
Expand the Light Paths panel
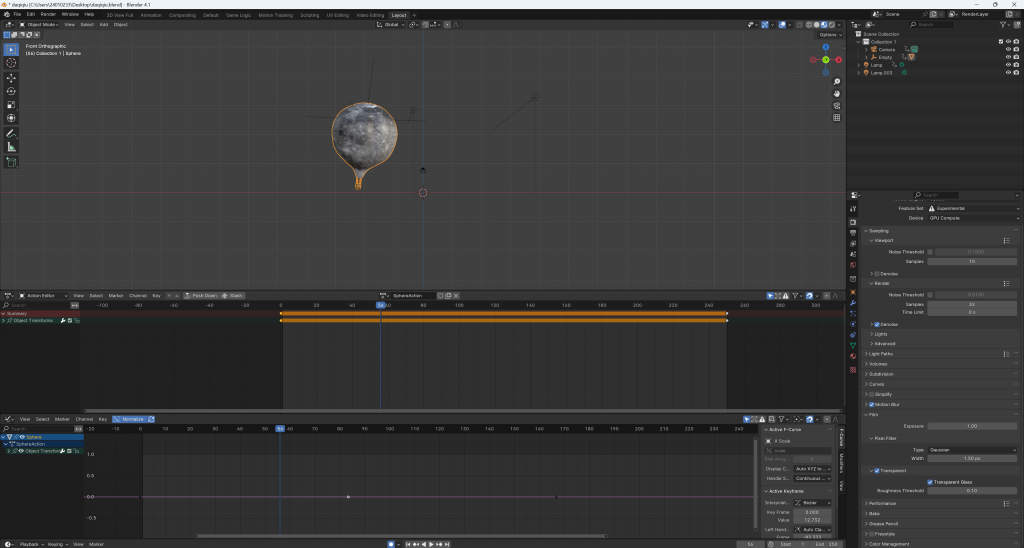point(881,353)
